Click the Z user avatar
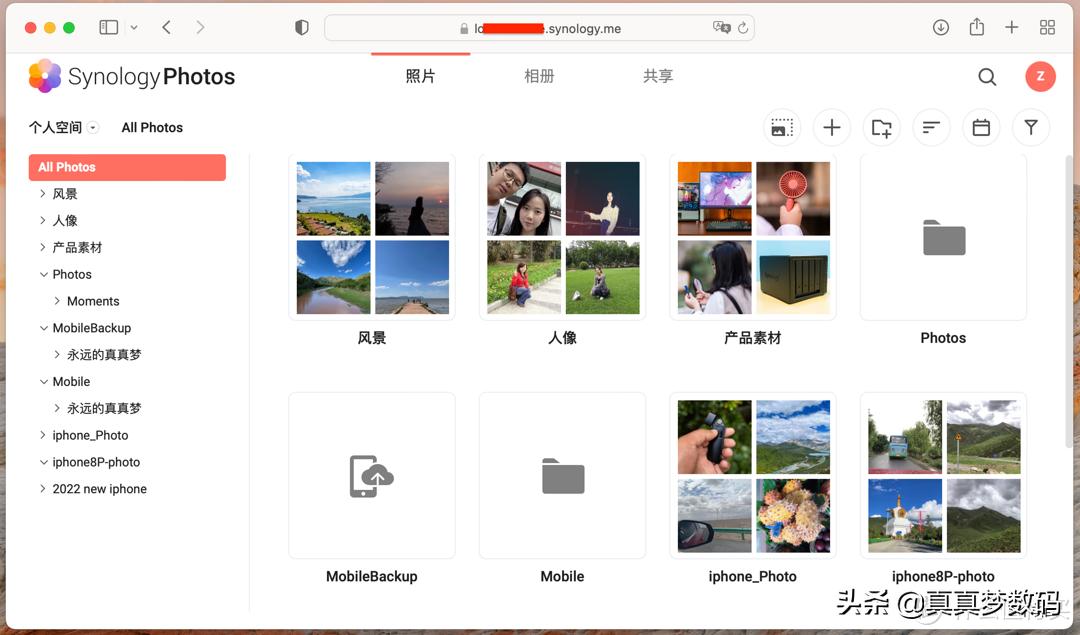 click(x=1040, y=76)
